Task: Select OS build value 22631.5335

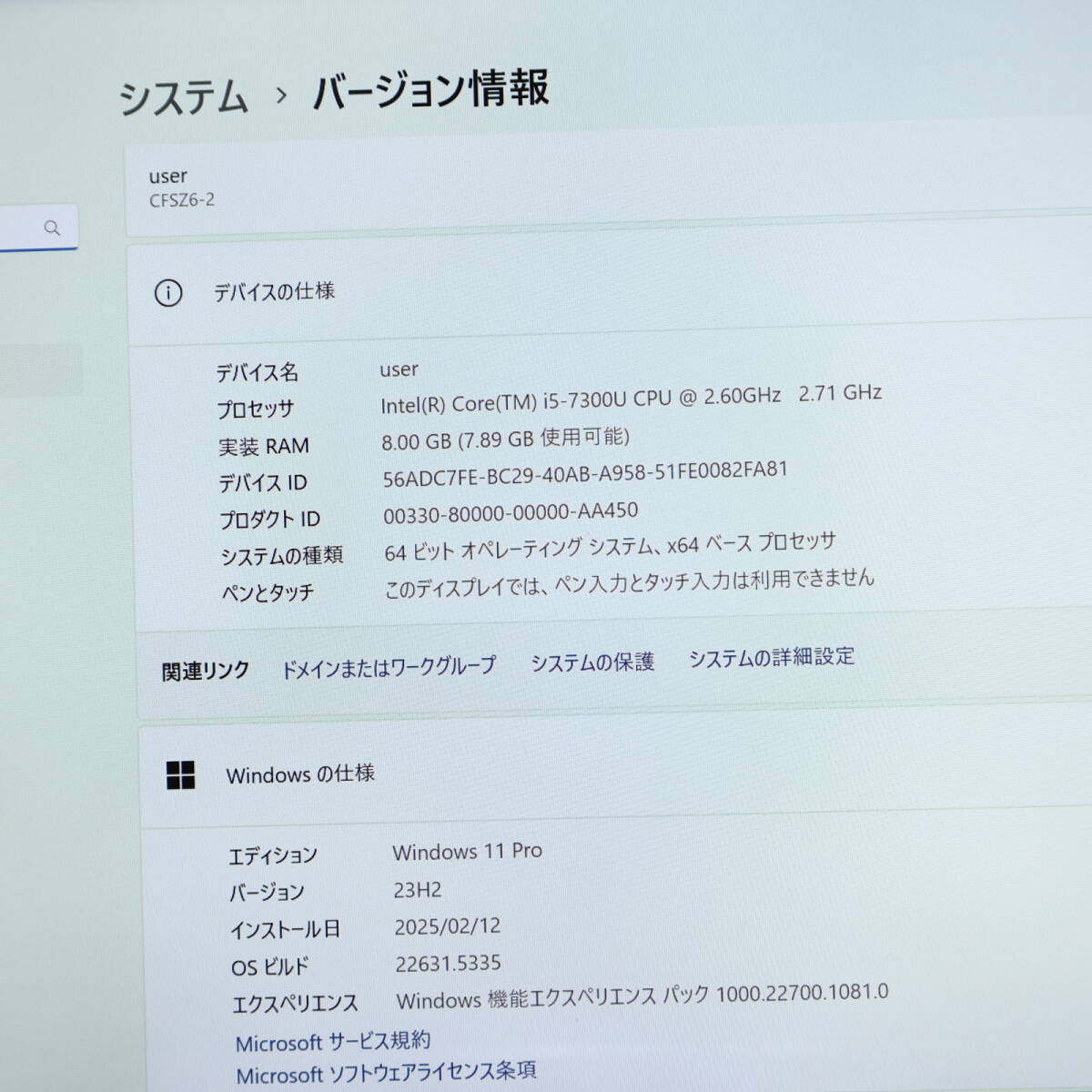Action: tap(448, 963)
